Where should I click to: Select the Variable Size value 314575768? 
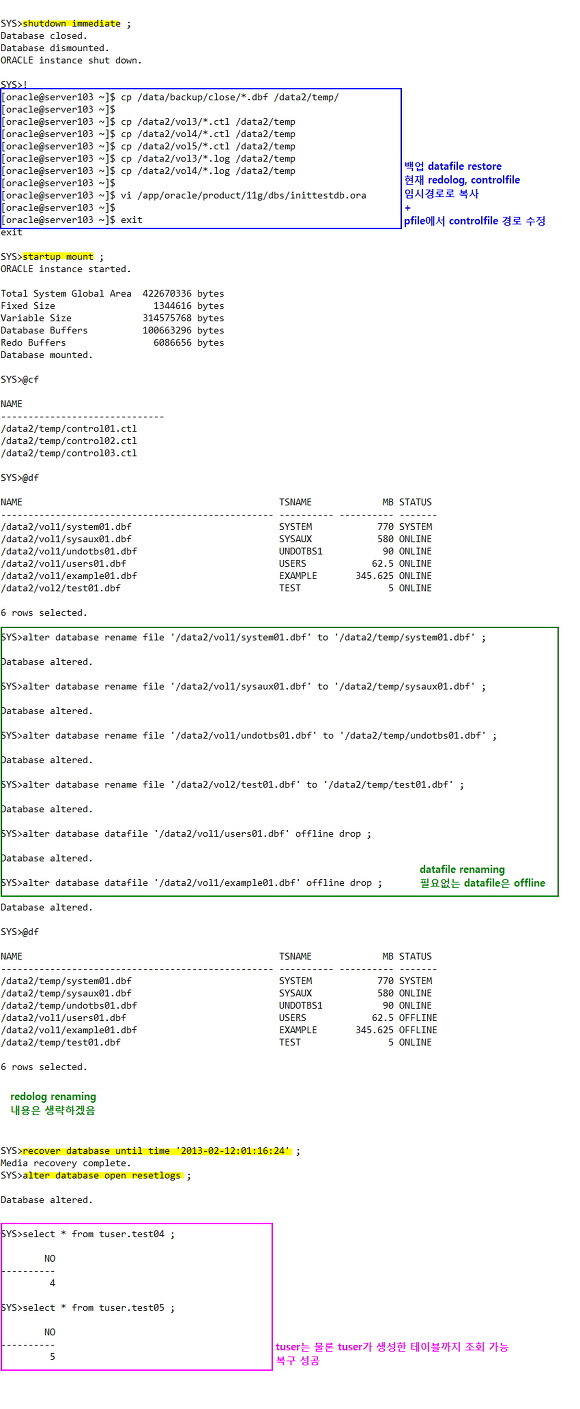coord(166,318)
